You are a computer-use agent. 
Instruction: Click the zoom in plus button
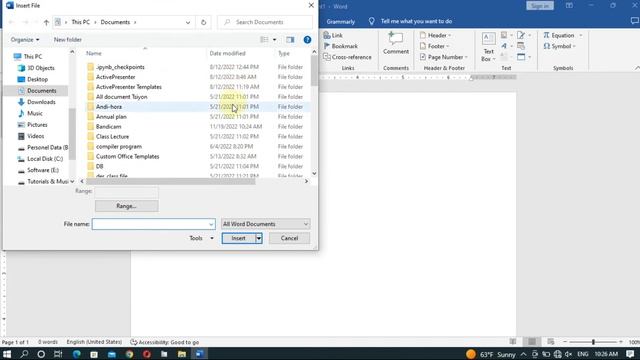[x=621, y=342]
